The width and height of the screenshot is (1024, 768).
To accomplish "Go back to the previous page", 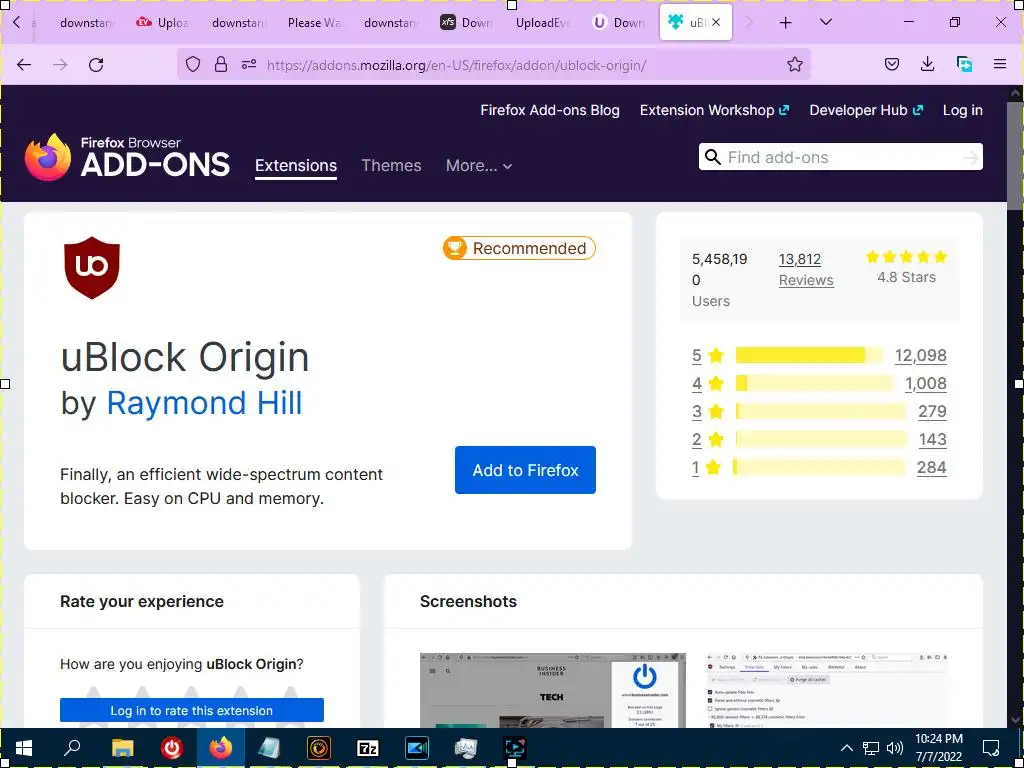I will pyautogui.click(x=24, y=65).
